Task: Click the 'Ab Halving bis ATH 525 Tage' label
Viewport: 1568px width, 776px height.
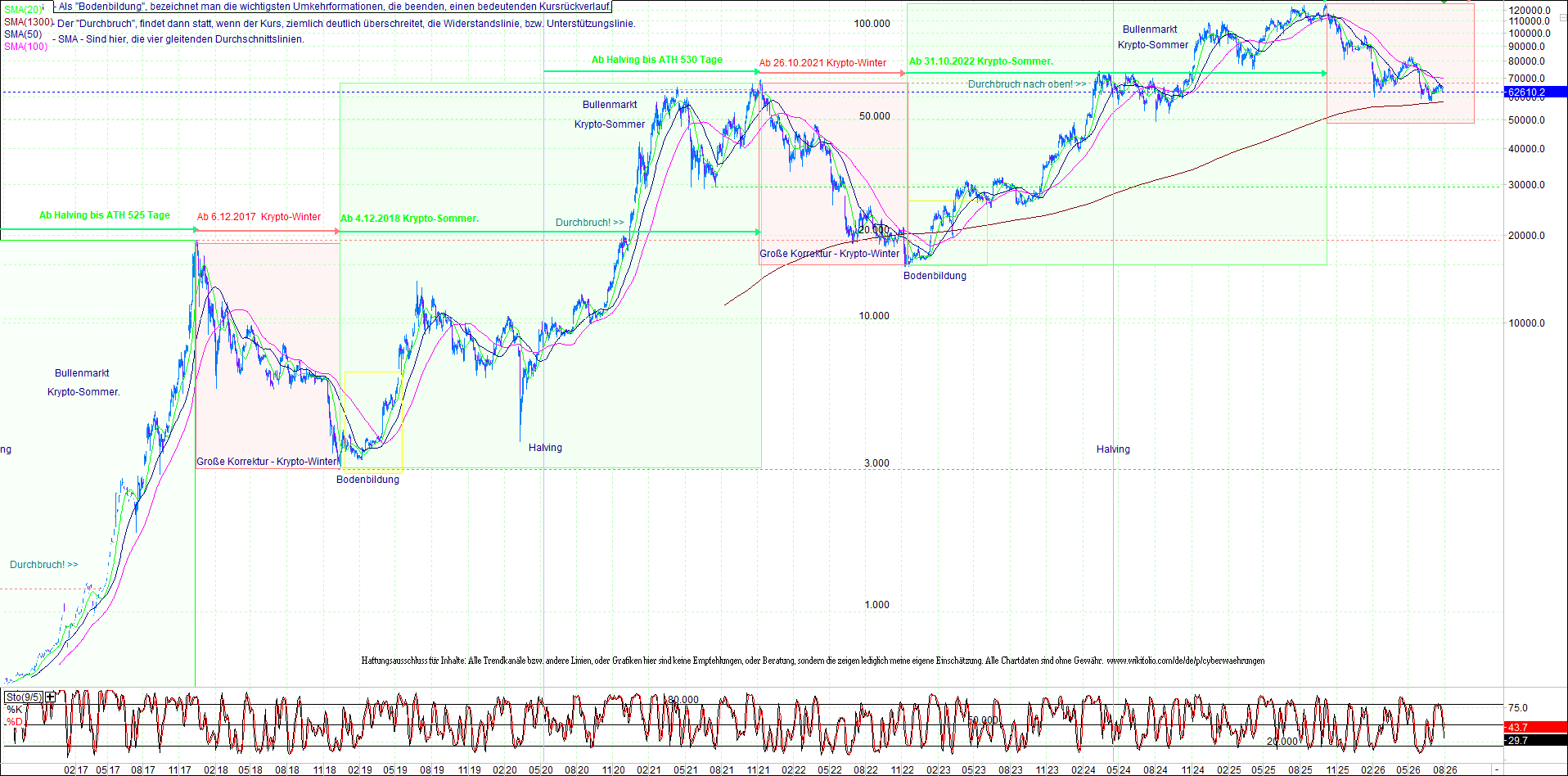Action: [105, 215]
